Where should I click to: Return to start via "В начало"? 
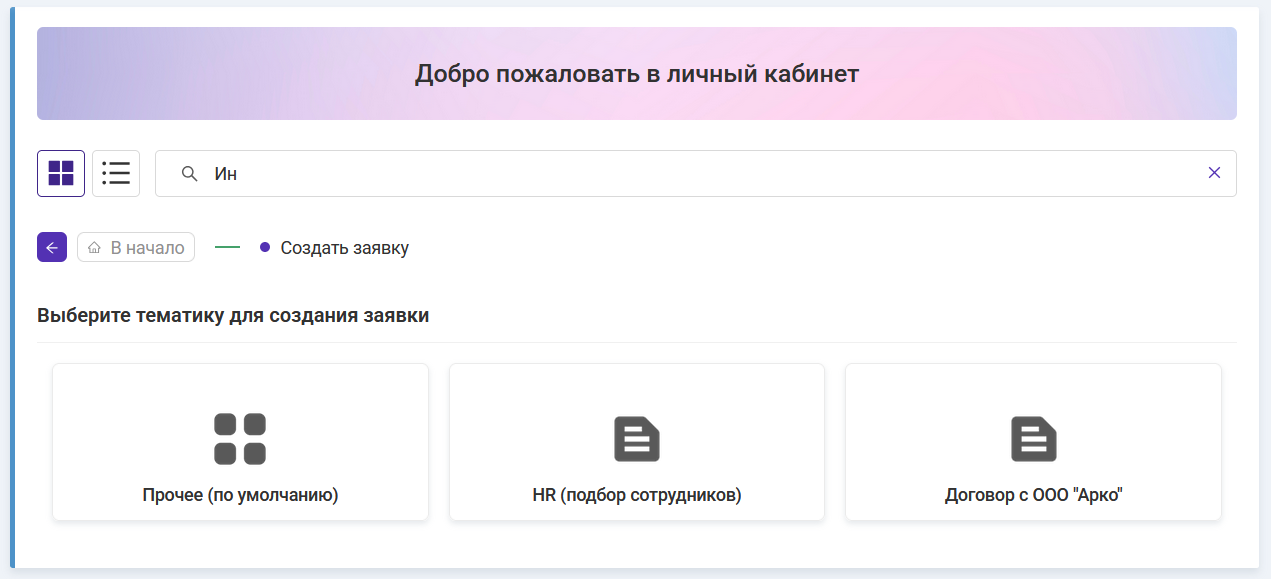click(136, 248)
